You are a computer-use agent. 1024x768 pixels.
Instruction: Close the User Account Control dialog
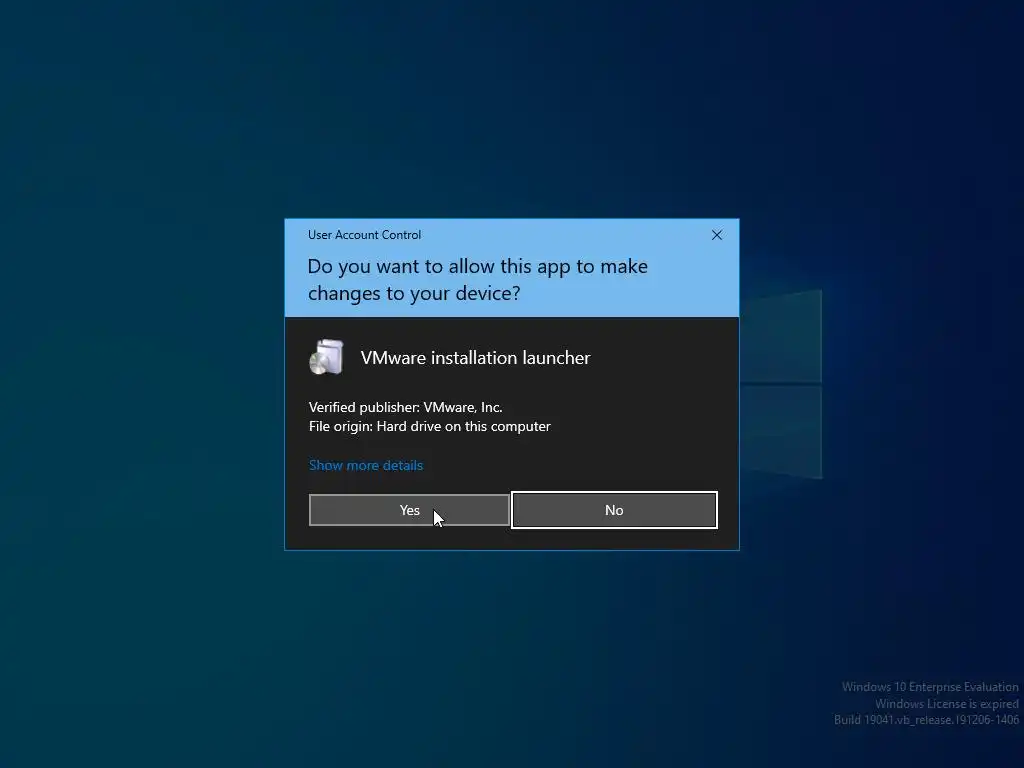pos(716,235)
